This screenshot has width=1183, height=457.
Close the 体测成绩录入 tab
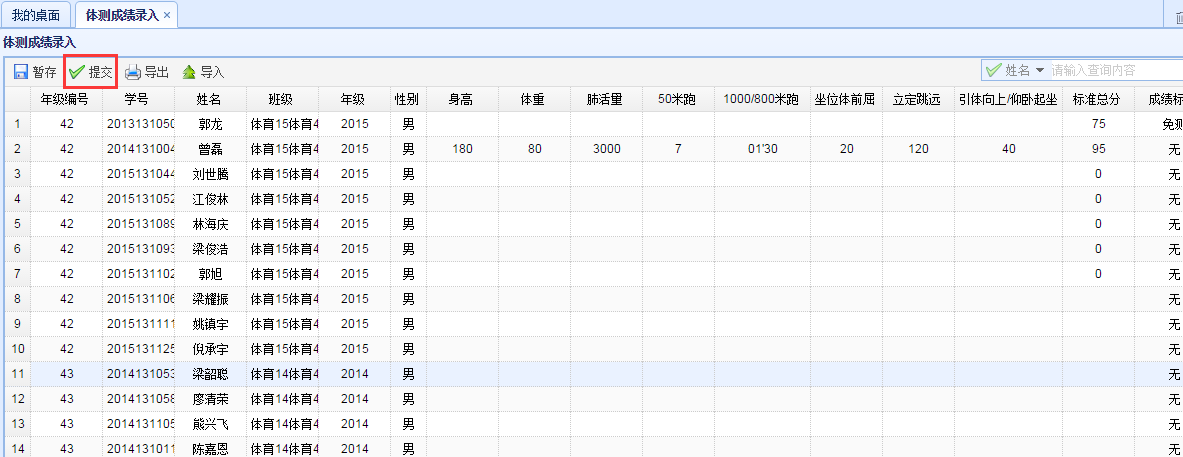167,15
